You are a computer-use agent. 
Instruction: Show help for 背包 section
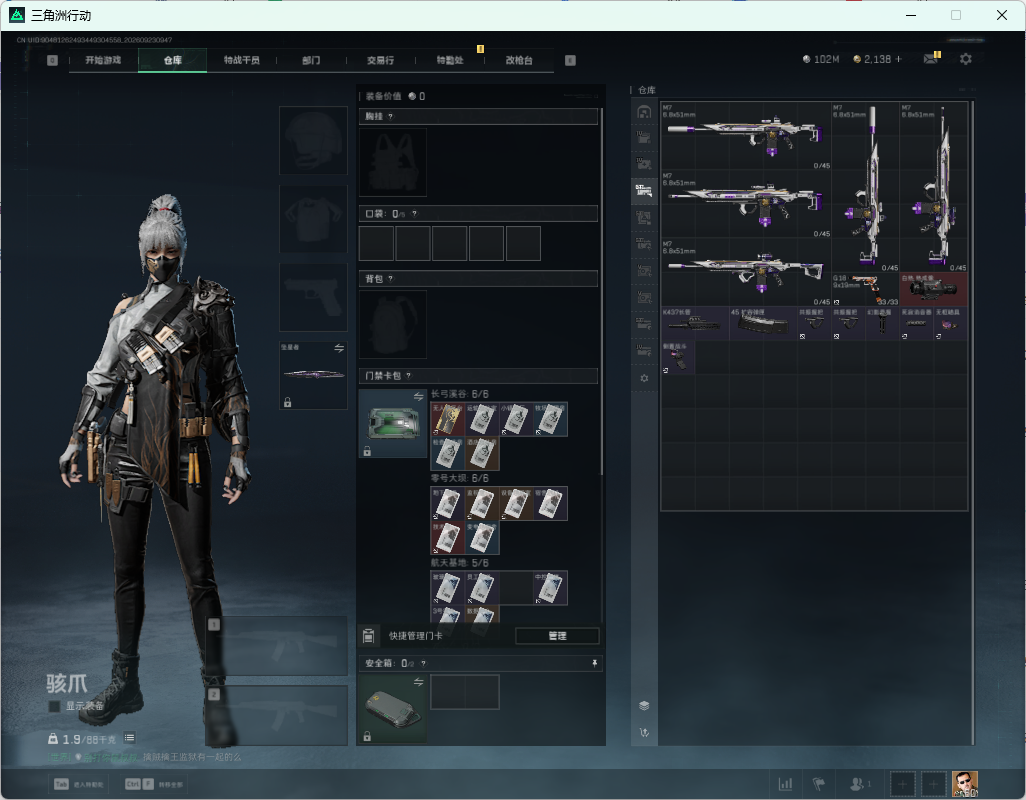tap(391, 279)
